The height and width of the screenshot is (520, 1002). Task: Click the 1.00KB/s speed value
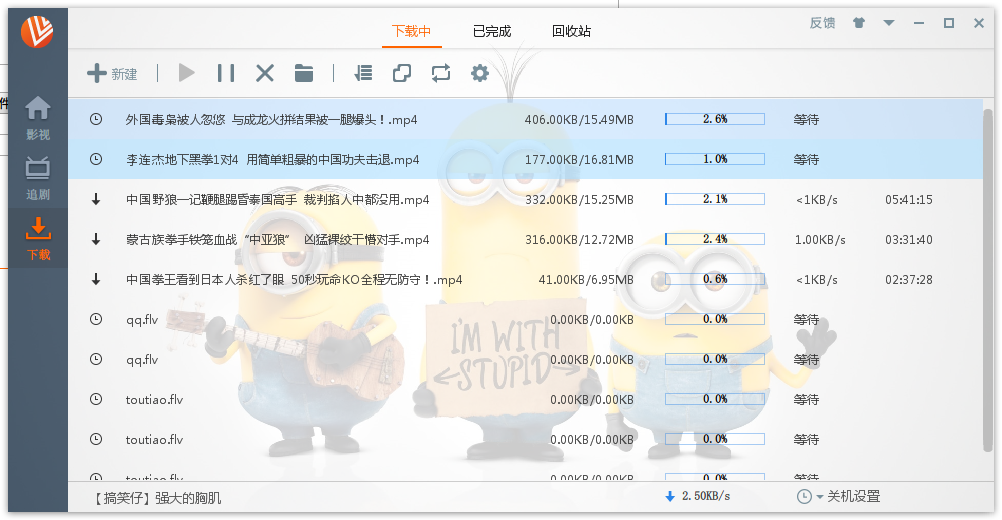820,240
